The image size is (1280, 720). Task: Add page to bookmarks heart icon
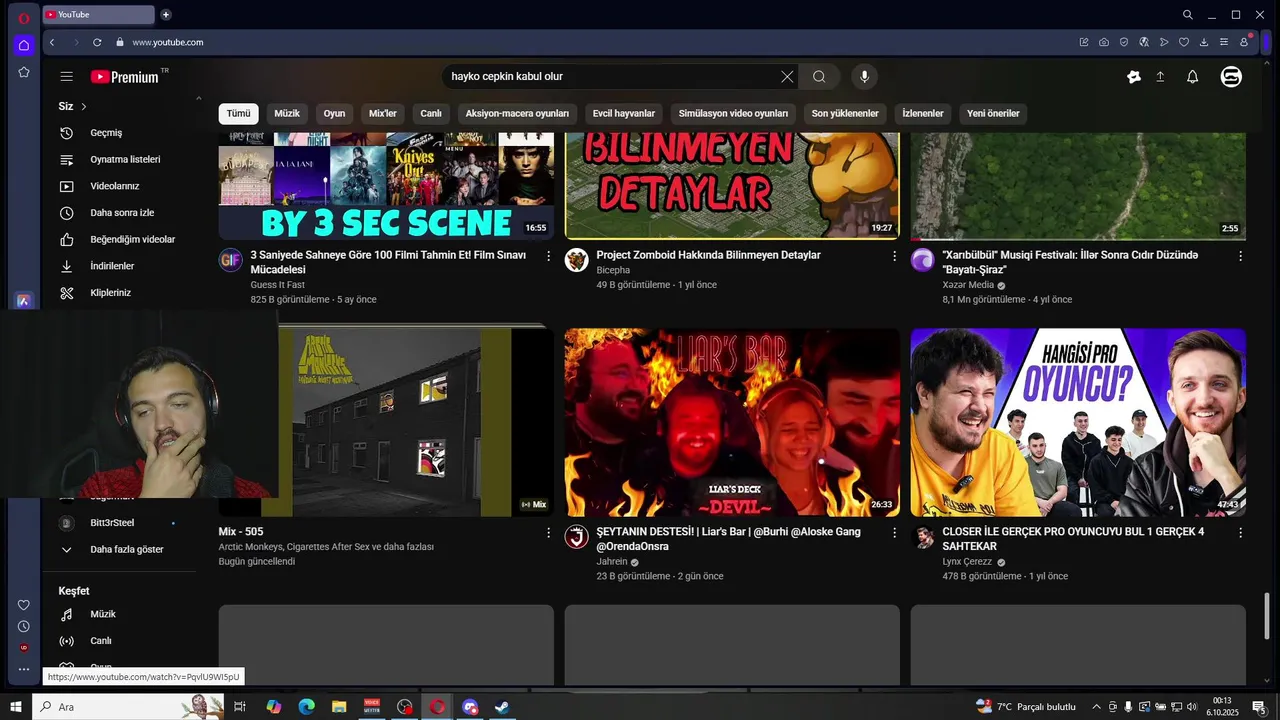[1184, 42]
